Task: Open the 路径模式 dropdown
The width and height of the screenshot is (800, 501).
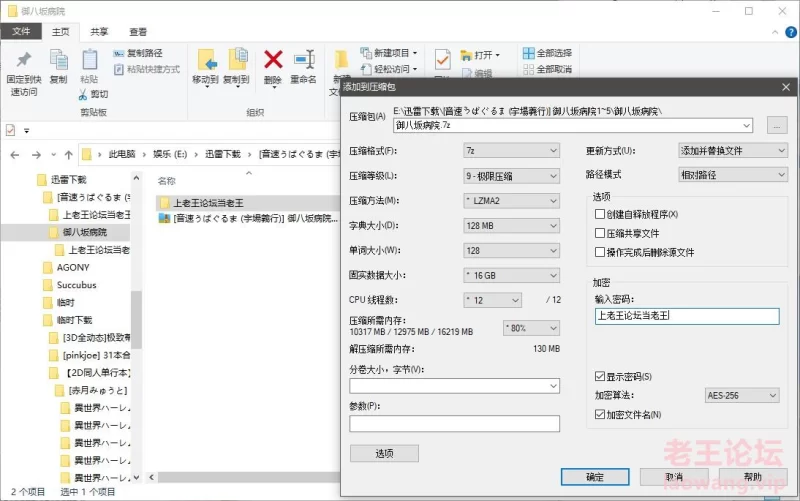Action: tap(733, 175)
